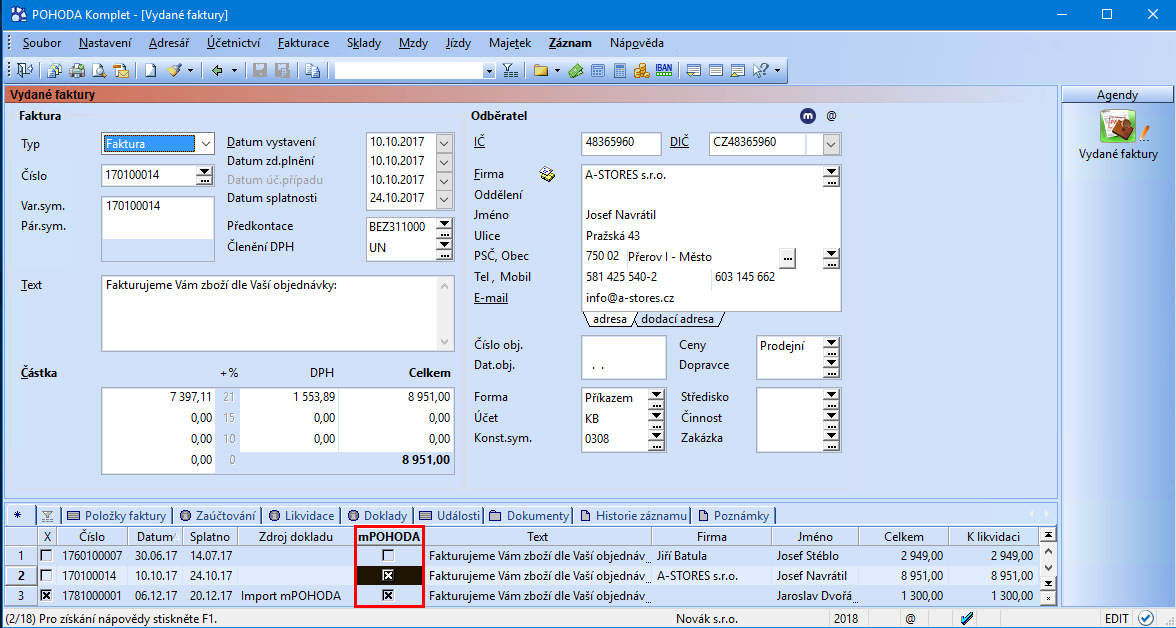Screen dimensions: 1176x628
Task: Click the dark blue mPOHODA 'm' icon
Action: click(x=808, y=116)
